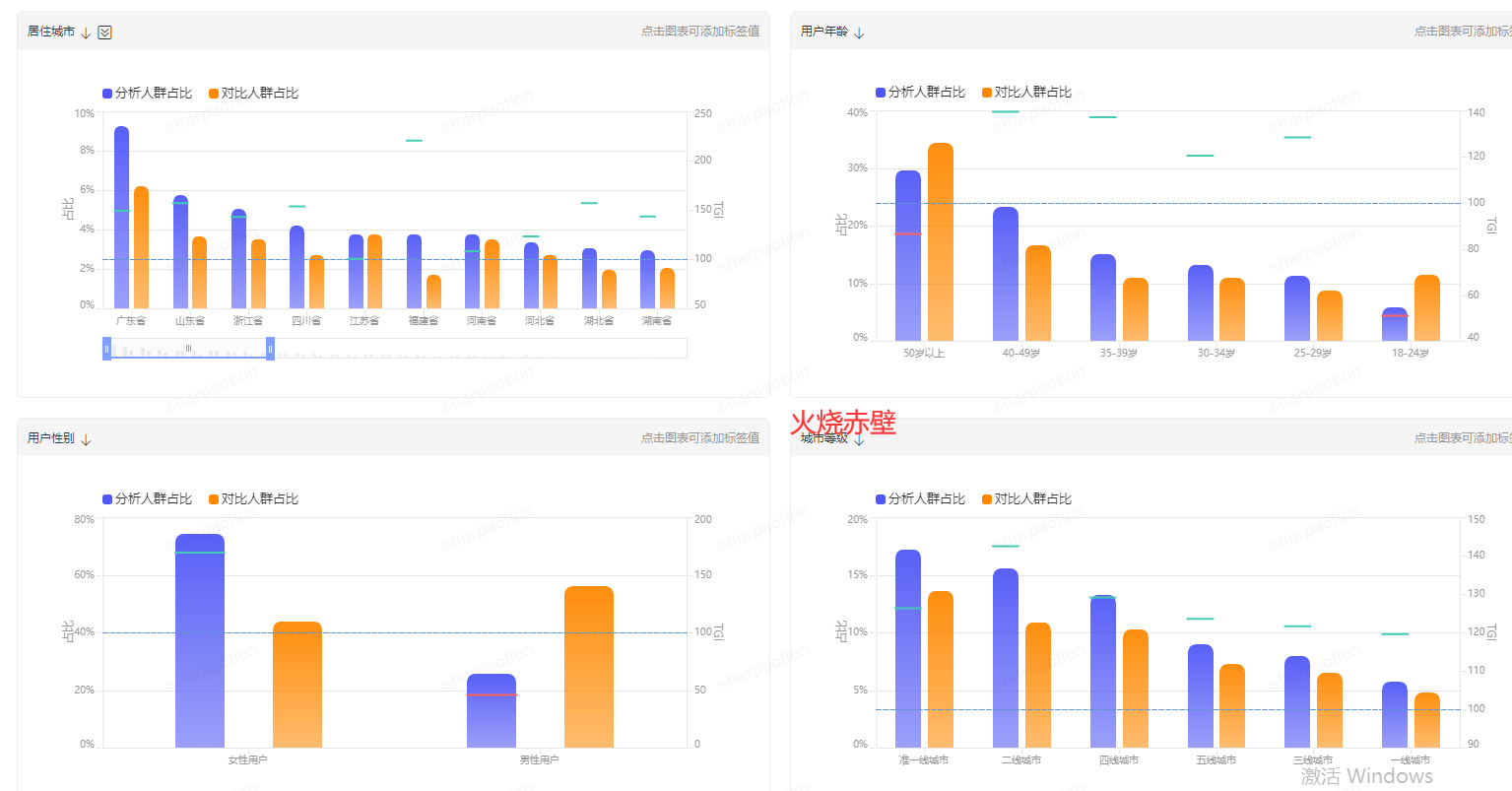
Task: Click the download arrow beside 居住城市 title
Action: click(86, 33)
